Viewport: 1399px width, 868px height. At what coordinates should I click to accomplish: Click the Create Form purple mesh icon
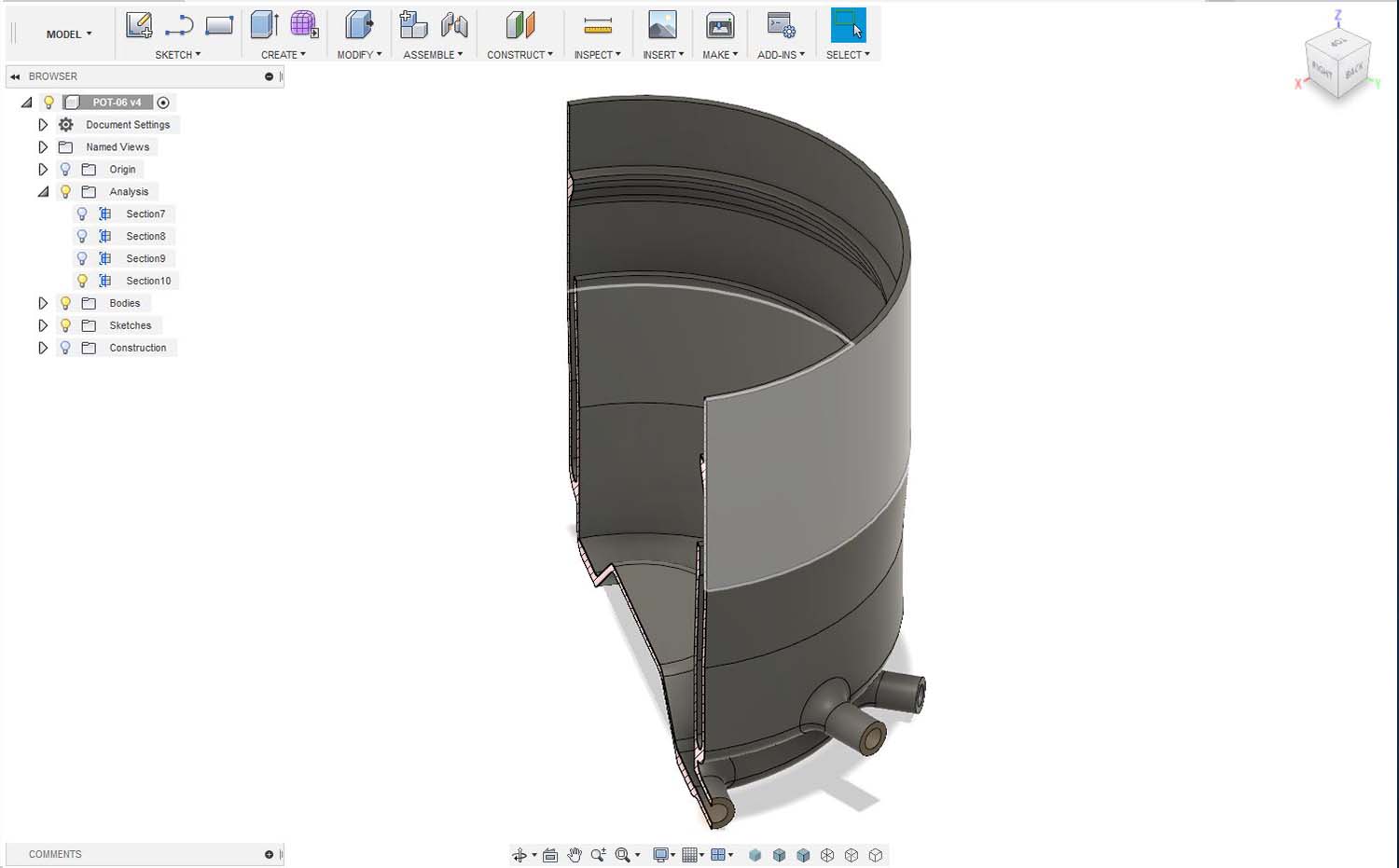click(304, 25)
